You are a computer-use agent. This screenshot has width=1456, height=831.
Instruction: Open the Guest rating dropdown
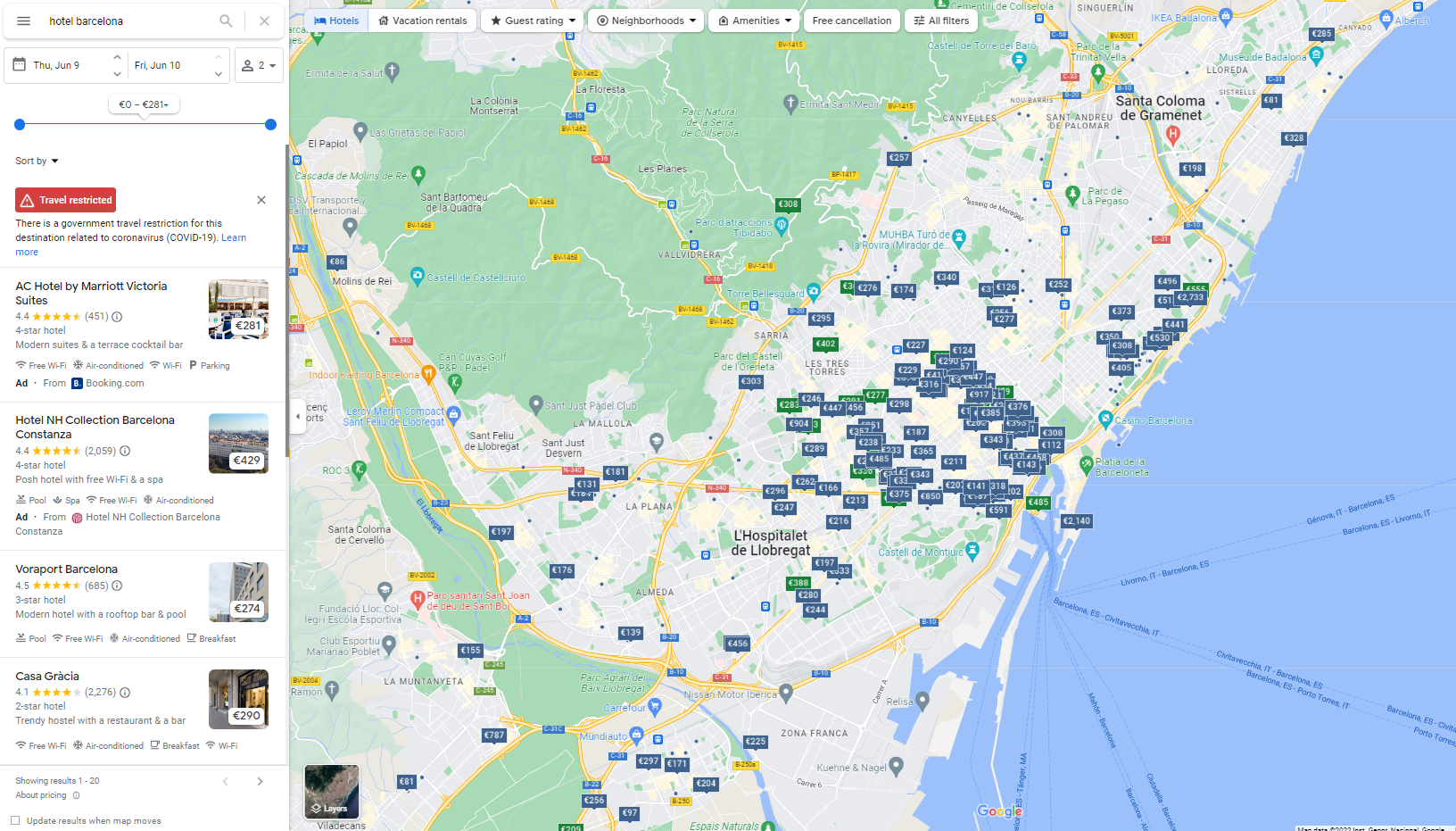pos(532,20)
